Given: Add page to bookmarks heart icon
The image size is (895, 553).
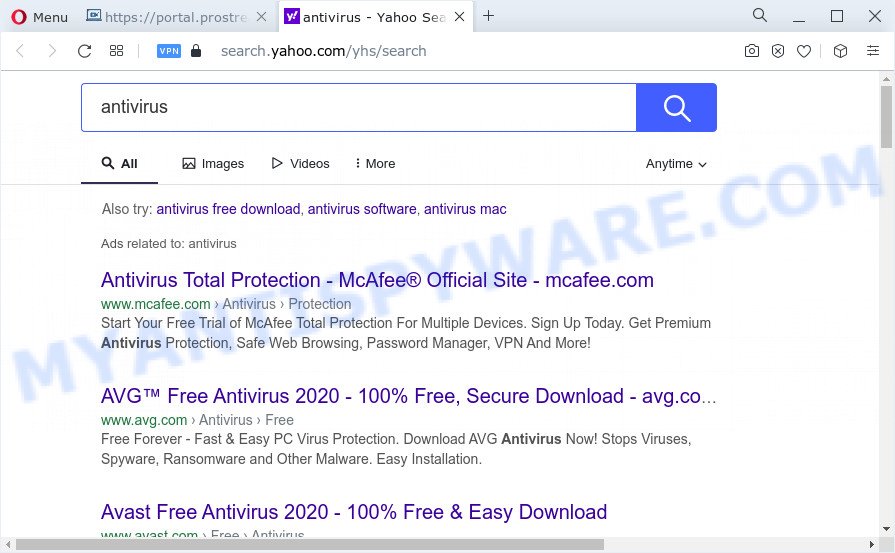Looking at the screenshot, I should click(804, 51).
